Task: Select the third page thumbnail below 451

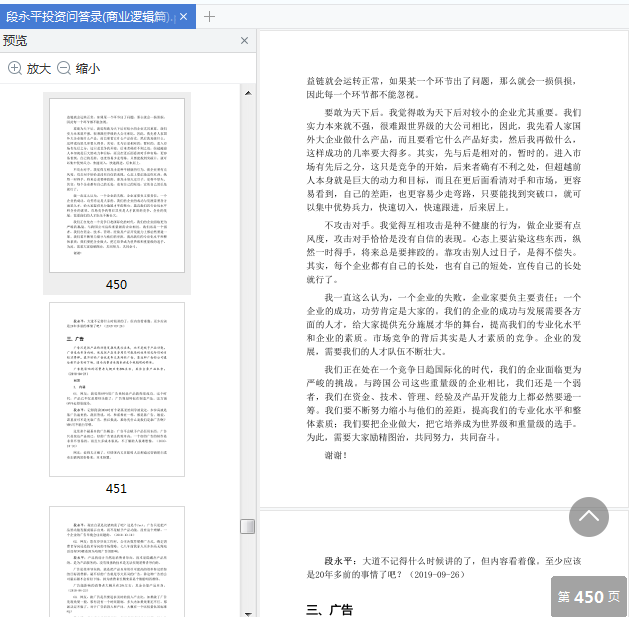Action: (117, 562)
